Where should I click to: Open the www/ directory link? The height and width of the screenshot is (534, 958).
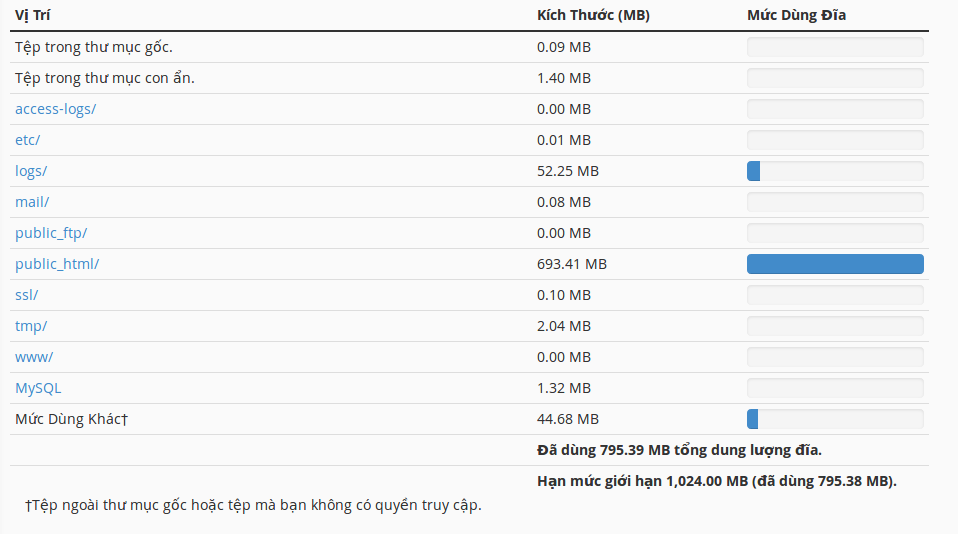point(34,357)
